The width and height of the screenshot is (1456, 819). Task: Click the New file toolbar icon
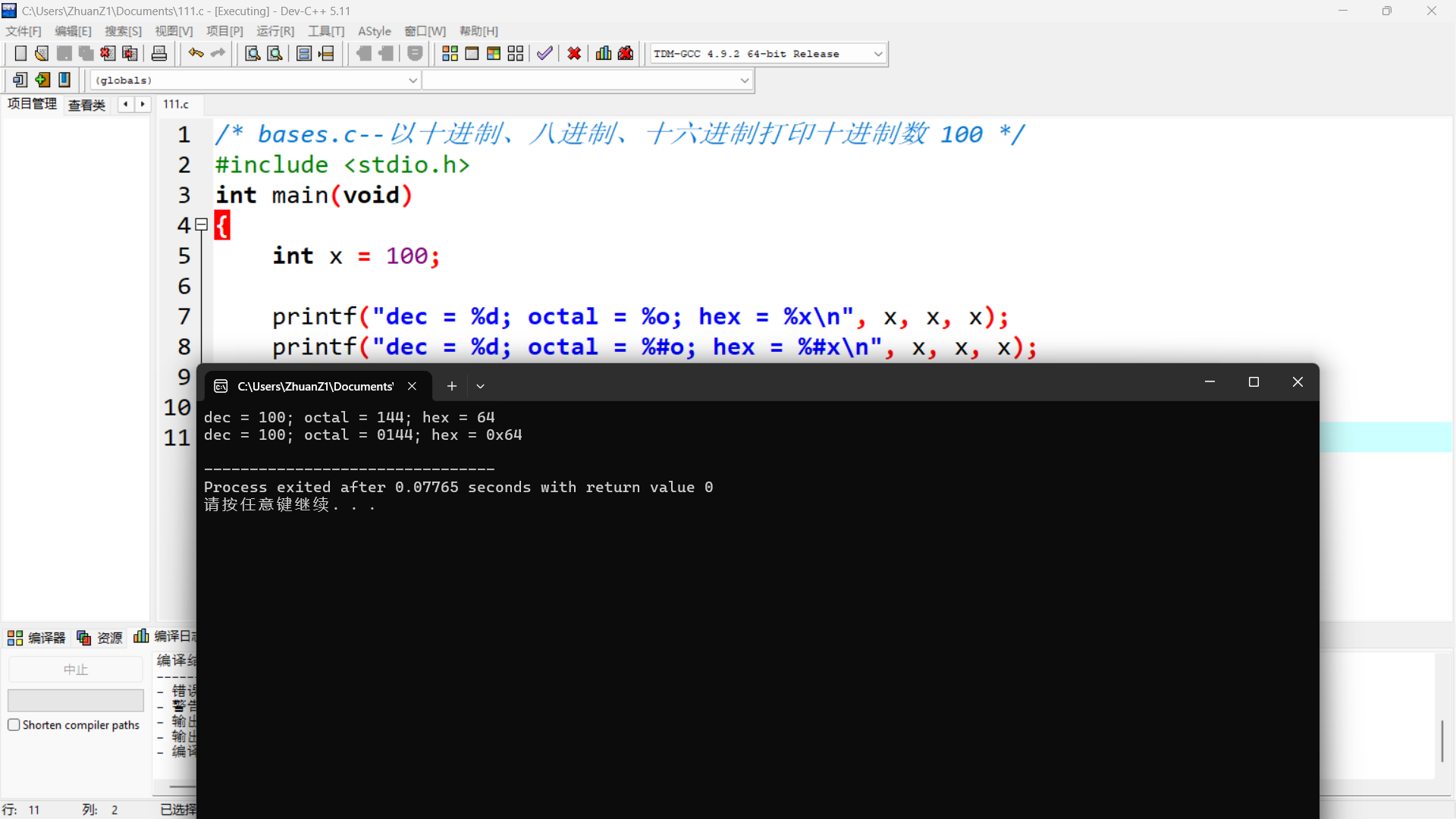click(x=20, y=53)
